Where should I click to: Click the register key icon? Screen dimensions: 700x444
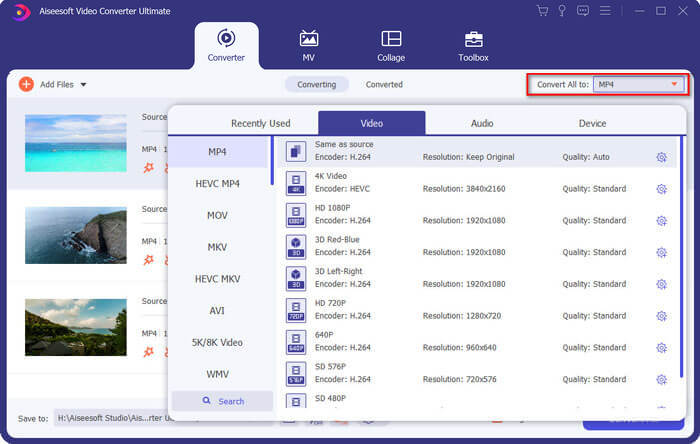point(562,11)
